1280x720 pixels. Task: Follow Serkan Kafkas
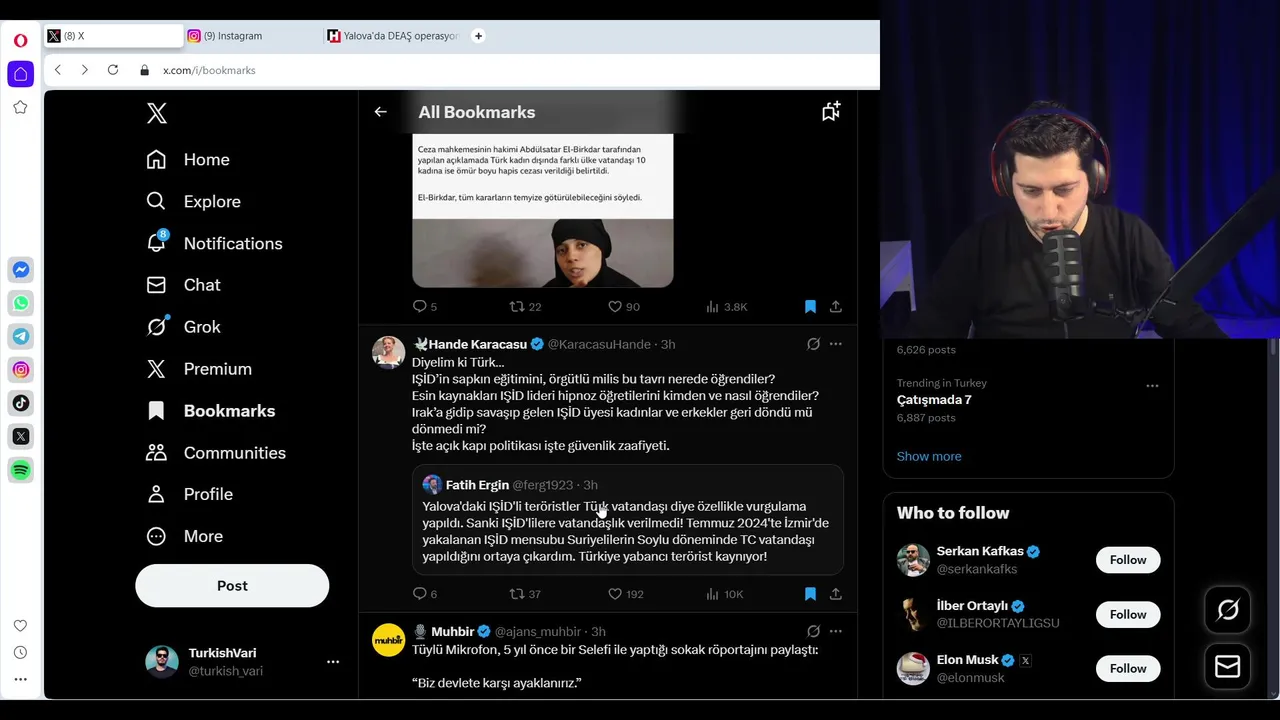(x=1128, y=560)
